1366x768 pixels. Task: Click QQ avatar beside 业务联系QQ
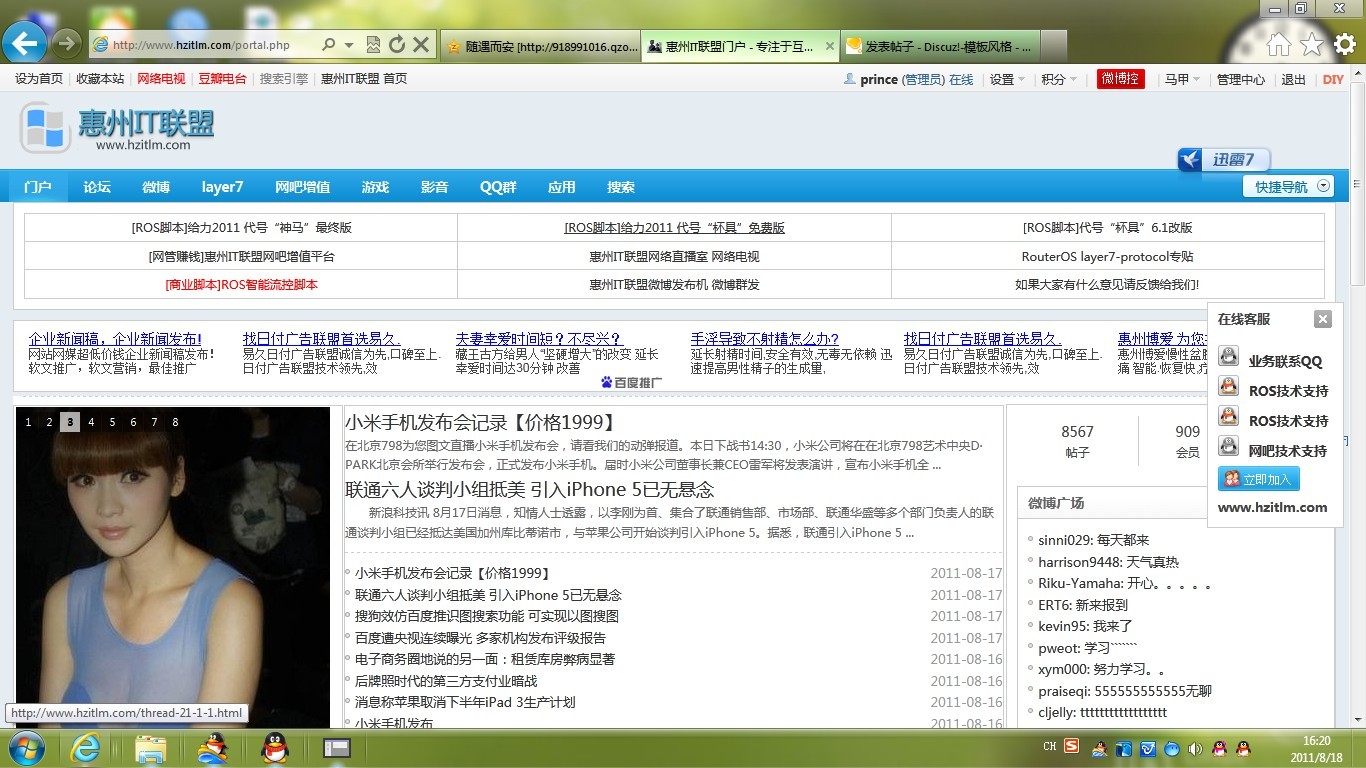(x=1229, y=357)
